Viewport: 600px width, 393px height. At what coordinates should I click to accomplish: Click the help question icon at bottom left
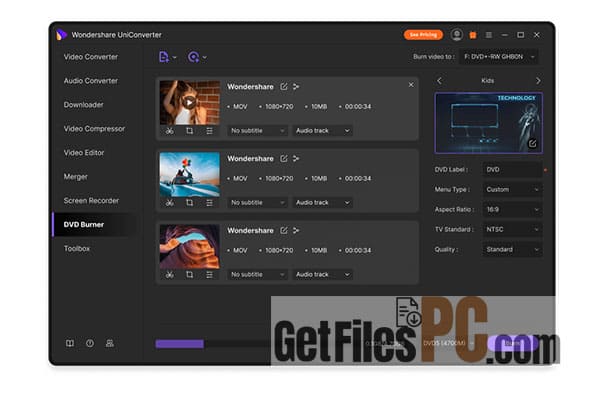[x=90, y=343]
